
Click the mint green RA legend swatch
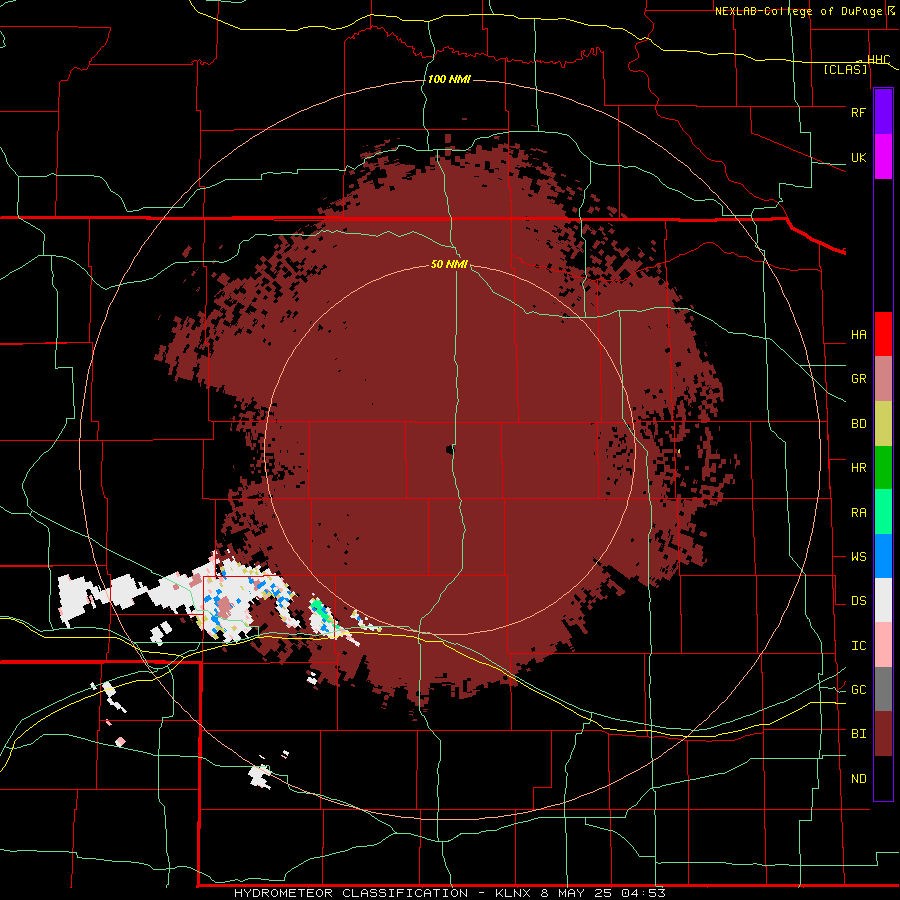[x=883, y=512]
